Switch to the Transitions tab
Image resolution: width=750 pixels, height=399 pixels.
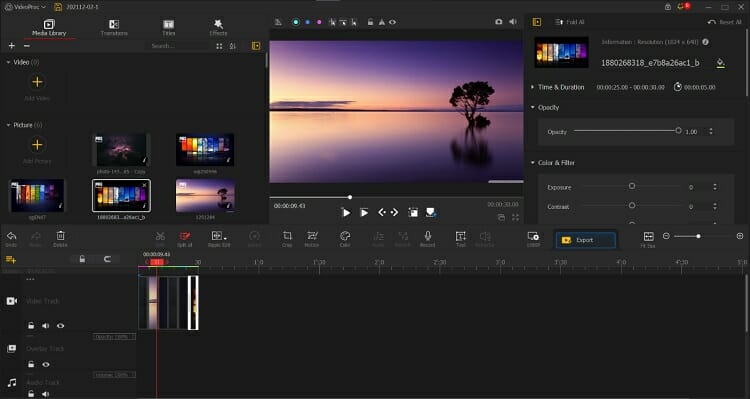click(114, 28)
